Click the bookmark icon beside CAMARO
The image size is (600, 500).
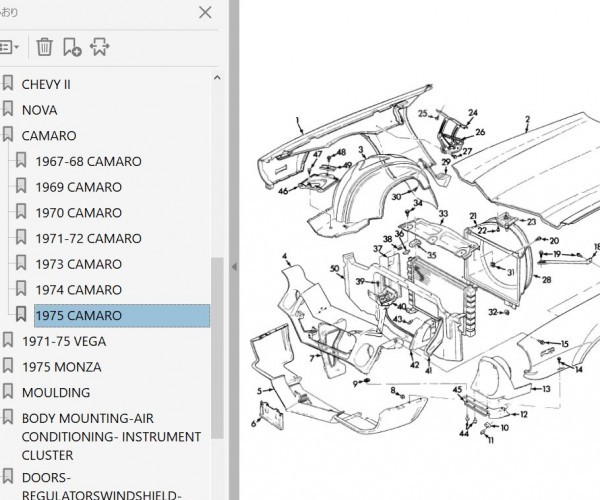(x=8, y=134)
